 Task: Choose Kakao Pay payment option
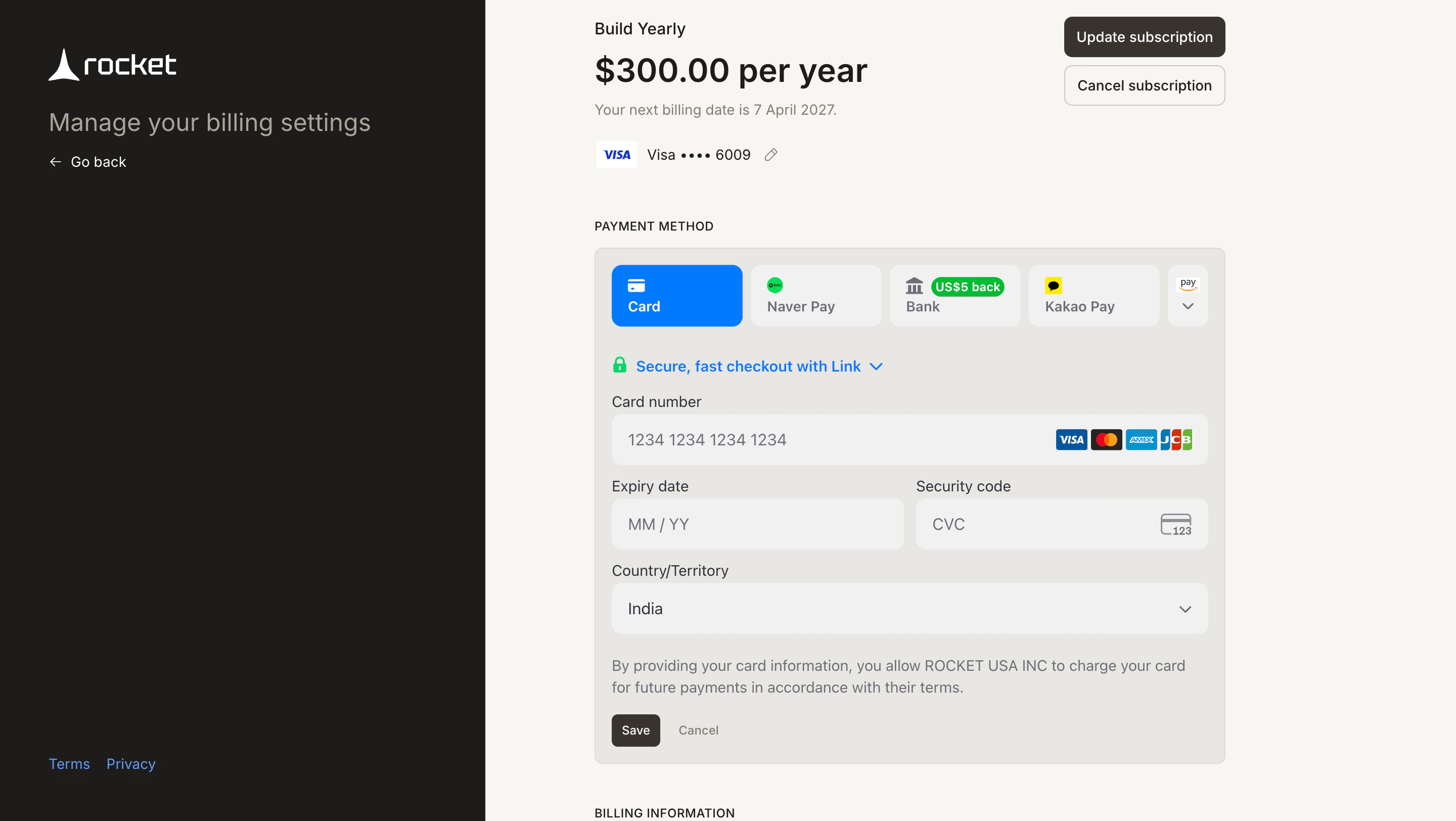[1093, 296]
